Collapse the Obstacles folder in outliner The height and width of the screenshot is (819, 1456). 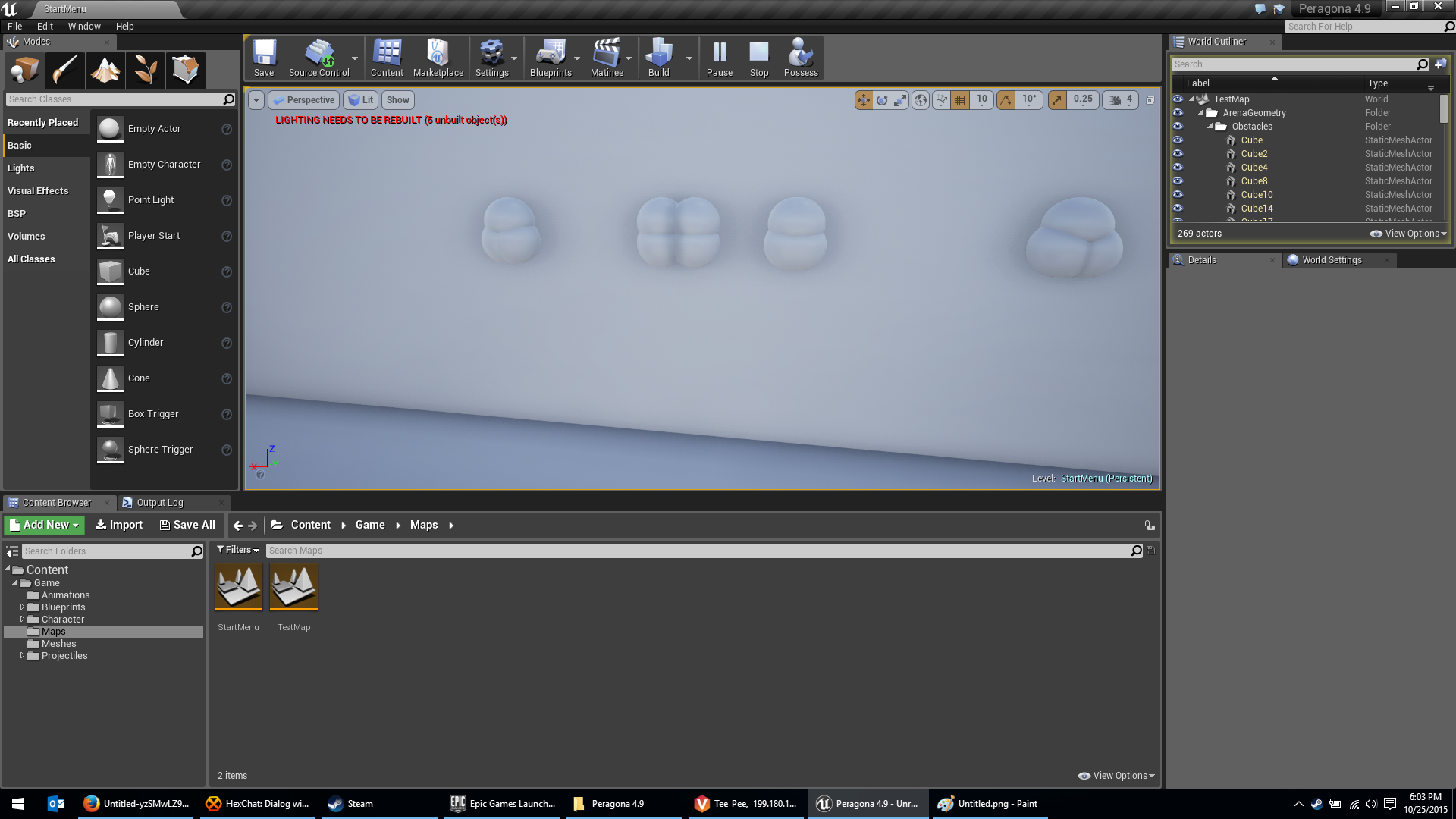coord(1210,127)
